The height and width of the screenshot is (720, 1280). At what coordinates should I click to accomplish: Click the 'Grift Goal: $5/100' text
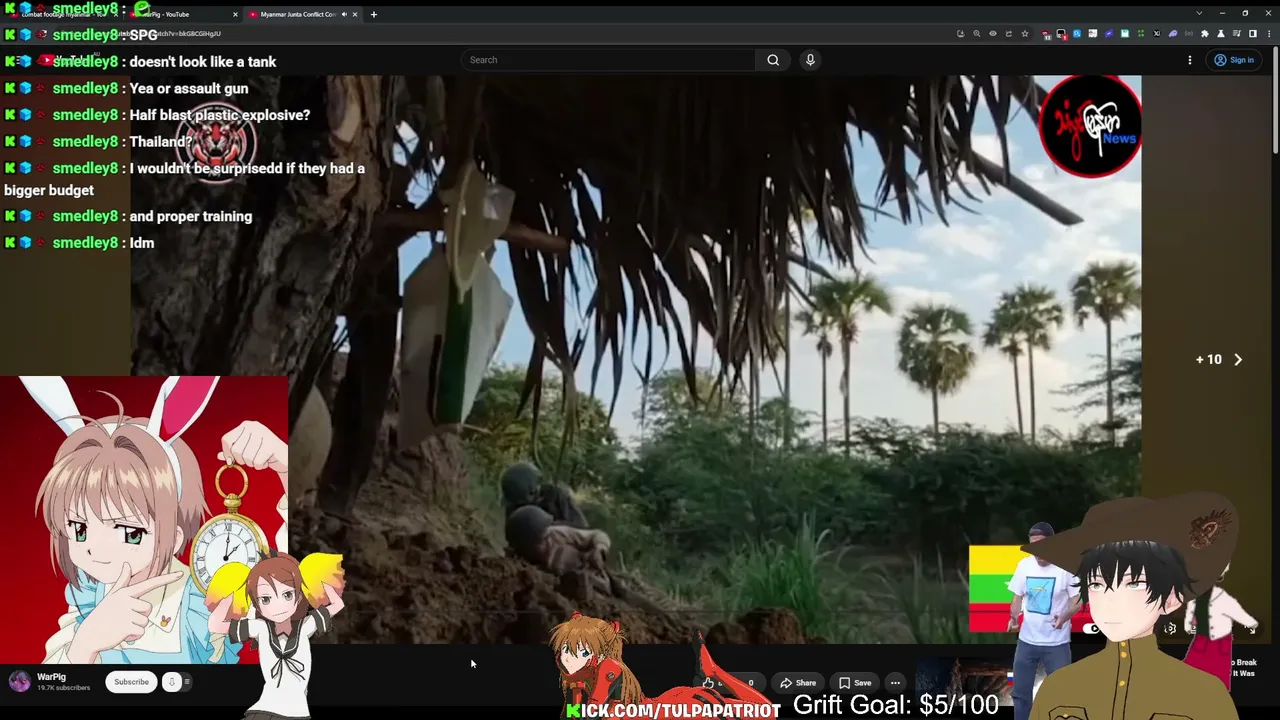click(896, 705)
